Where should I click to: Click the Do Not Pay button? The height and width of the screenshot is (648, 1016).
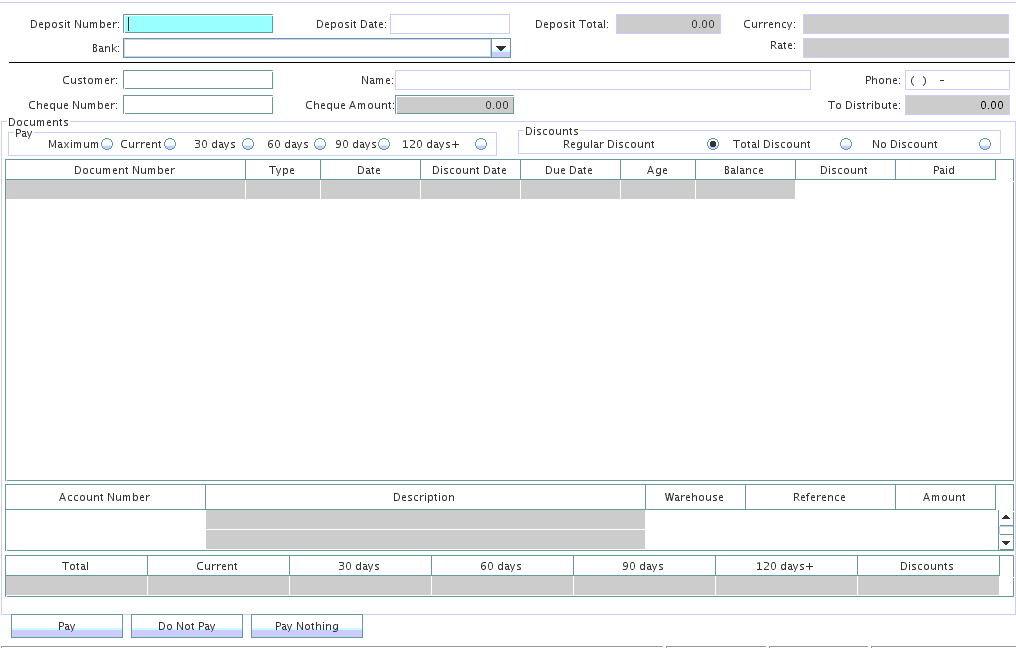[187, 626]
